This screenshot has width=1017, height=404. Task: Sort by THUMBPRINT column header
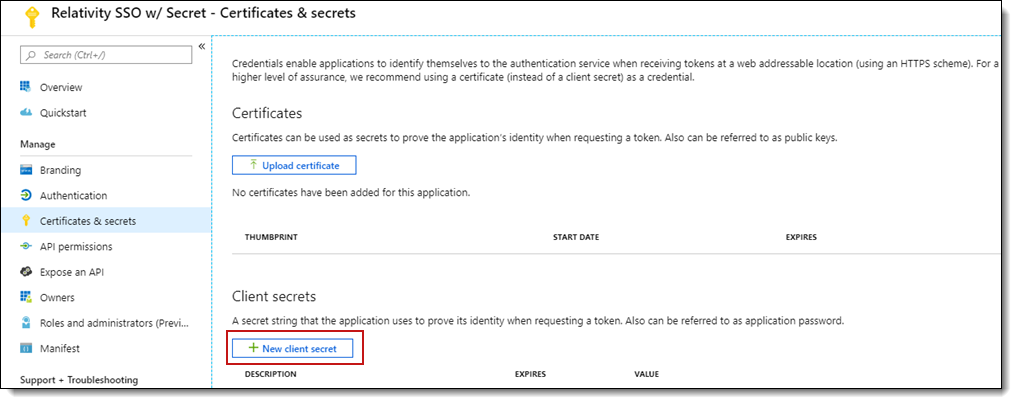point(273,237)
